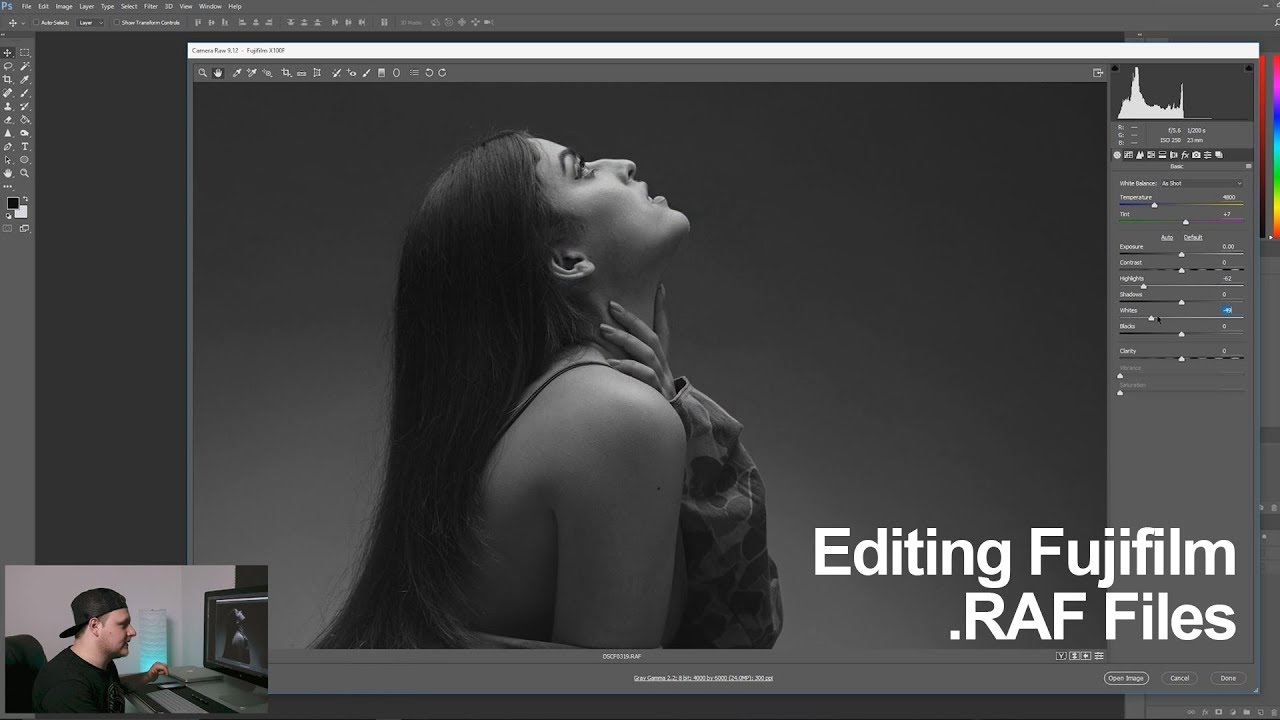Open the Camera Calibration panel tab
Screen dimensions: 1280x720
point(1196,155)
